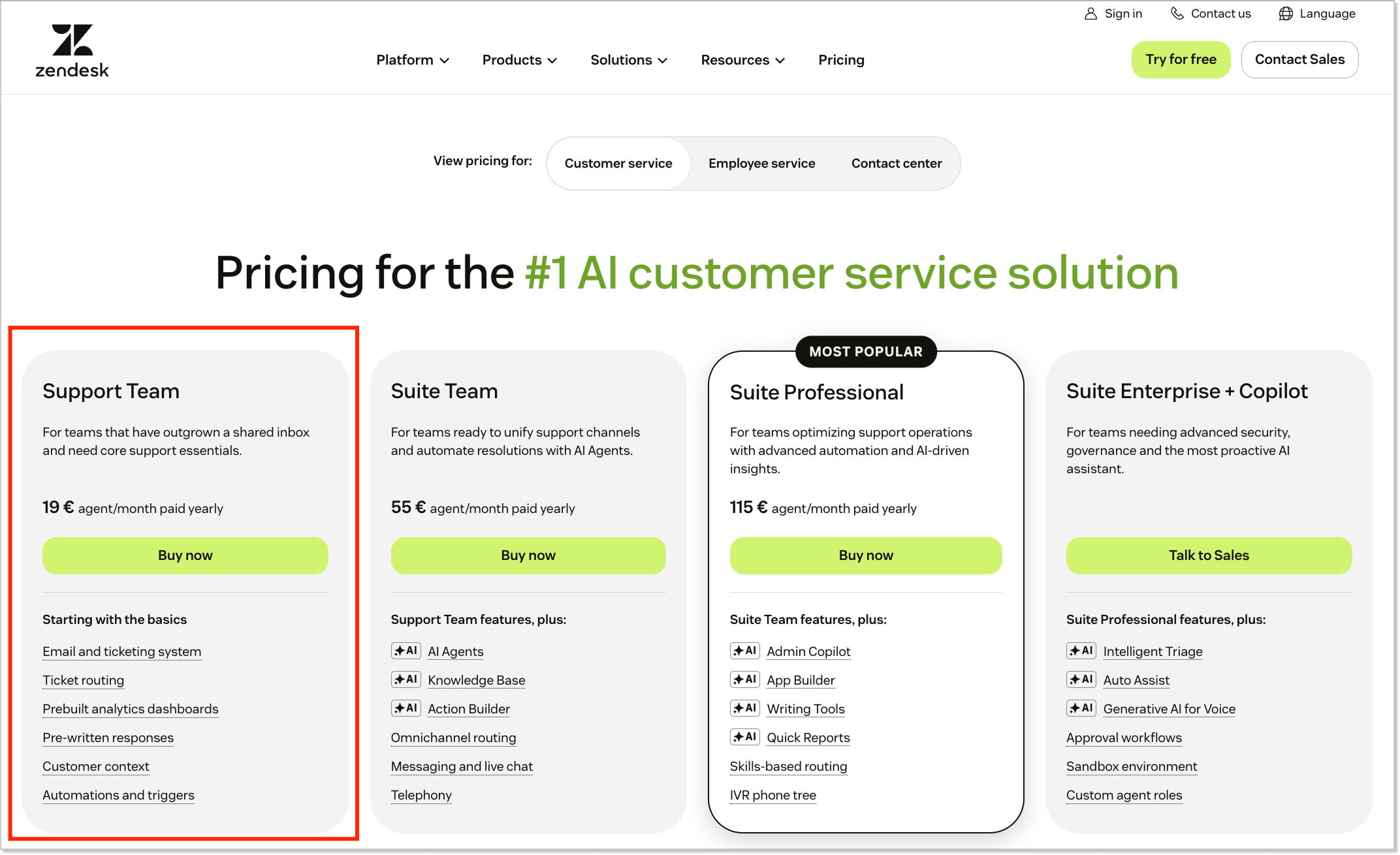1400x855 pixels.
Task: Open the Ticket routing feature link
Action: 83,680
